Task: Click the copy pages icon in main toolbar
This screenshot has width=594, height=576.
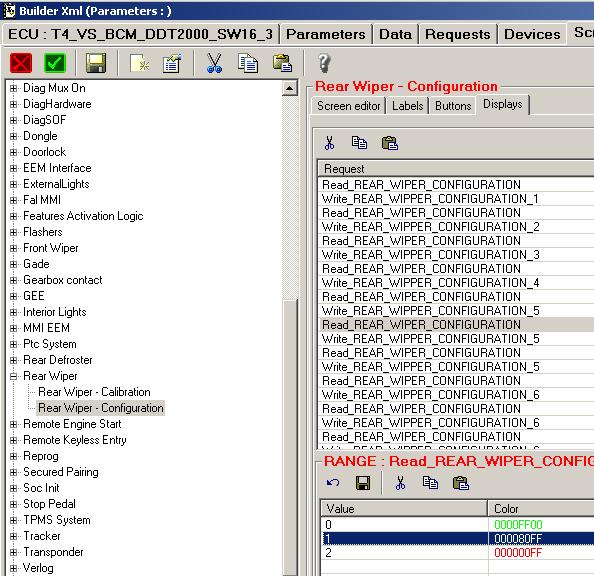Action: [x=248, y=63]
